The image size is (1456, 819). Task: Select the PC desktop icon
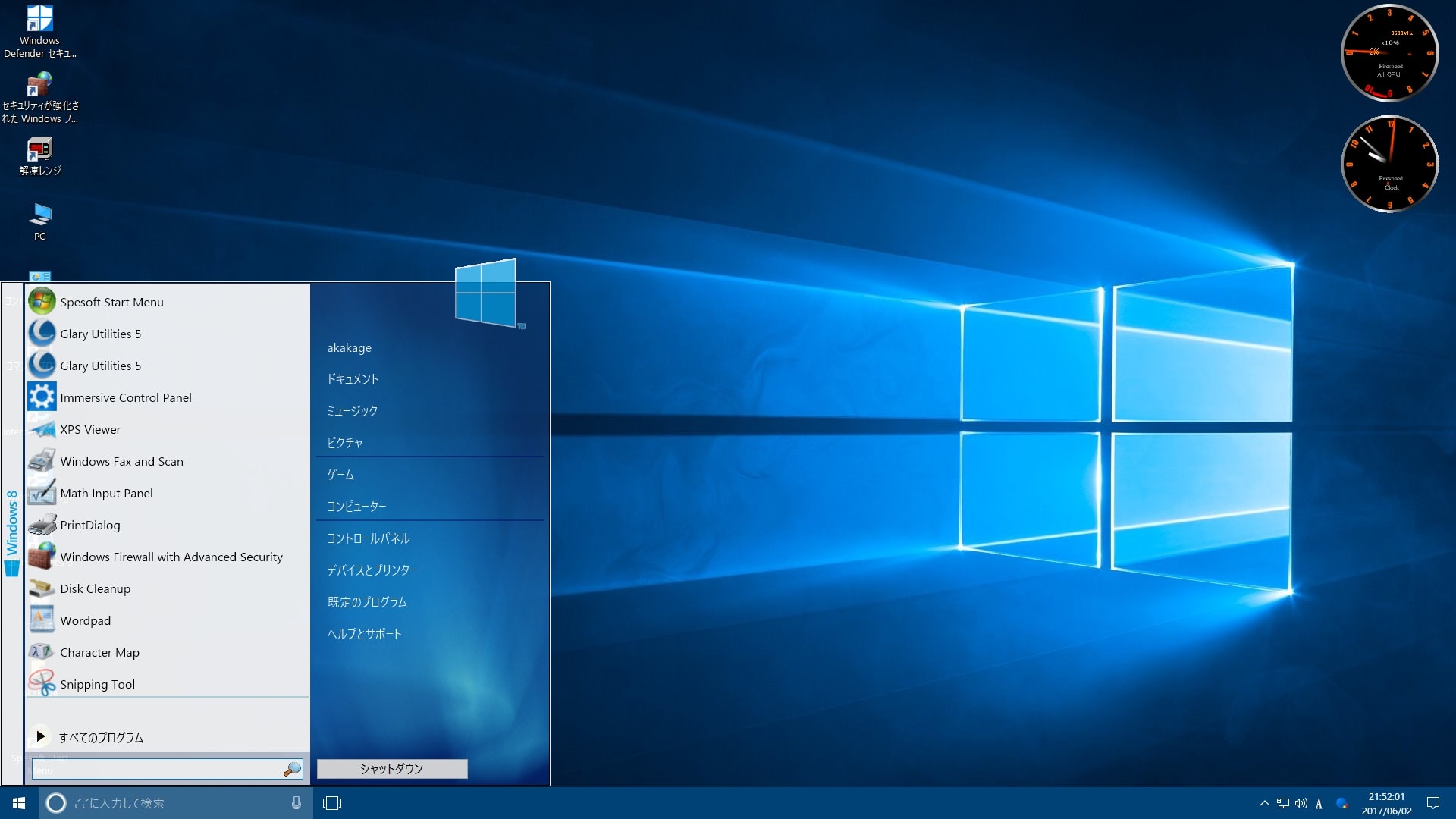click(39, 222)
